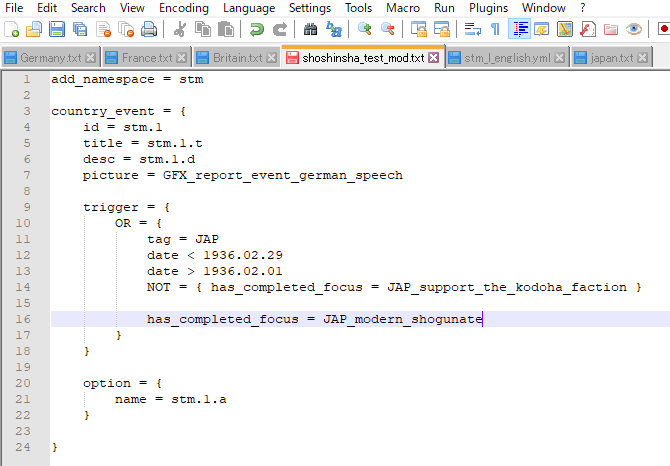Click the Zoom In magnifier icon
This screenshot has height=466, width=670.
point(364,29)
